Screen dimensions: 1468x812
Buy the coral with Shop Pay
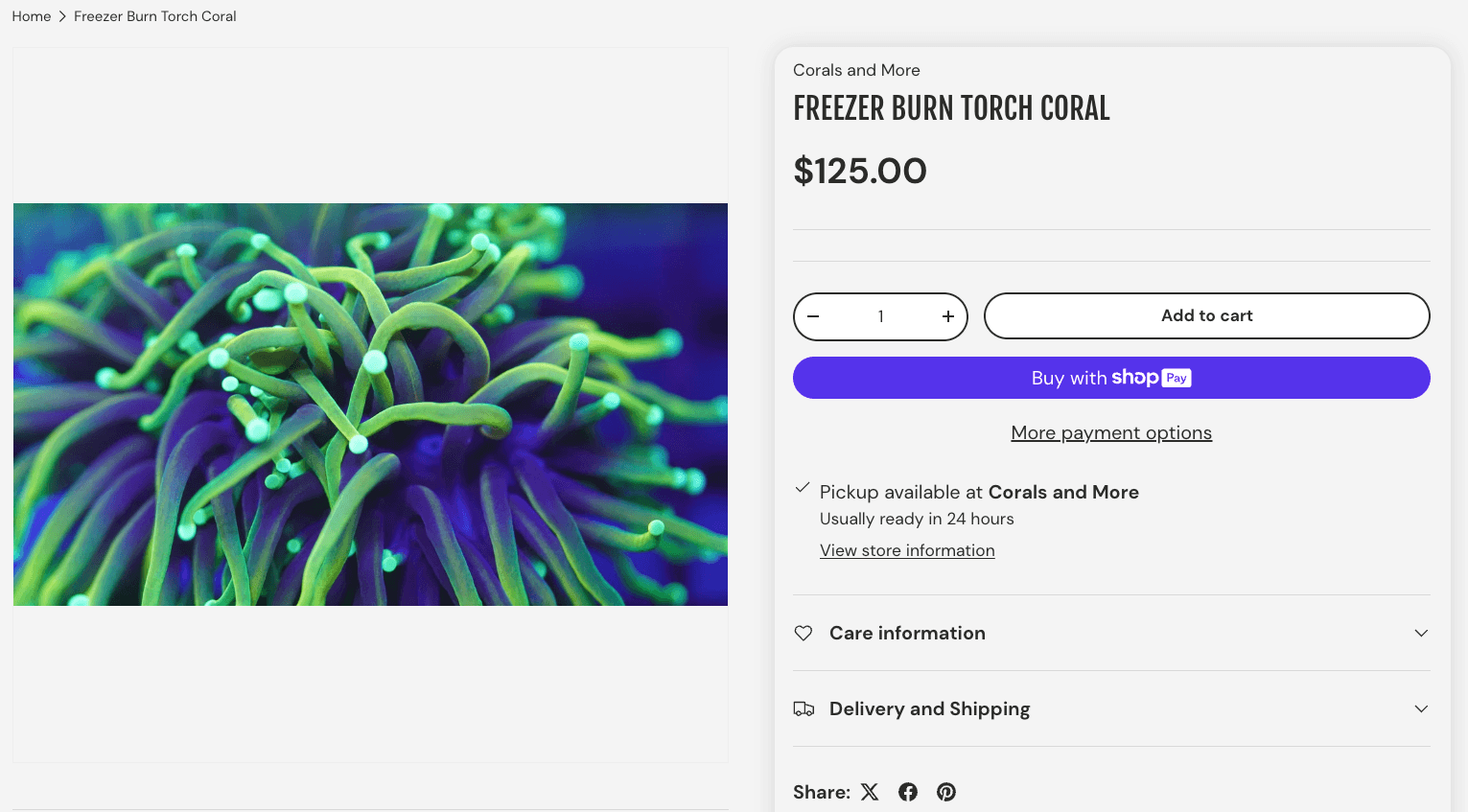click(x=1111, y=378)
